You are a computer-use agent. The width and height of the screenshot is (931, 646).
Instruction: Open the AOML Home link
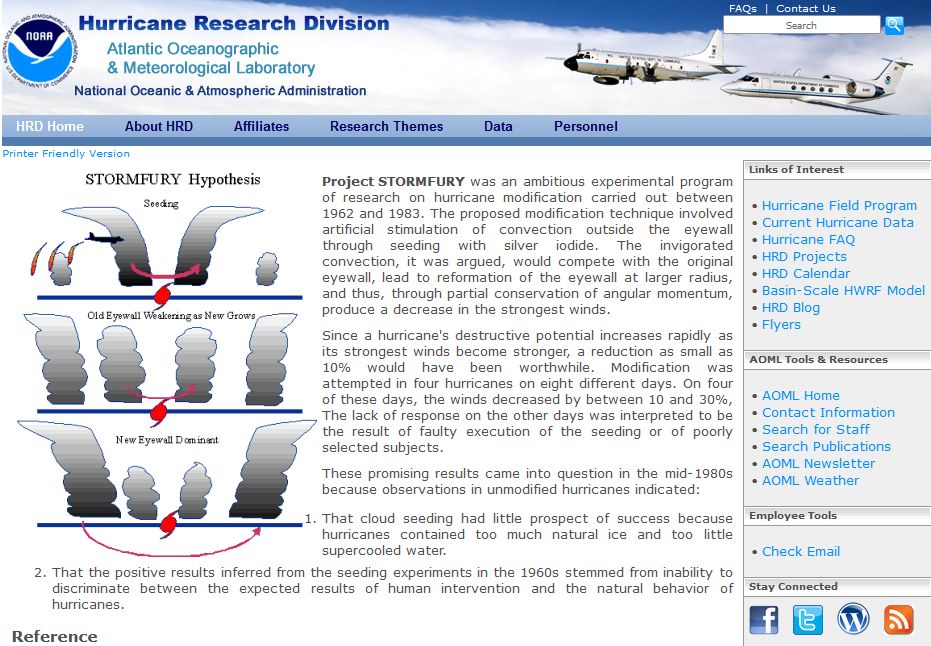(801, 395)
